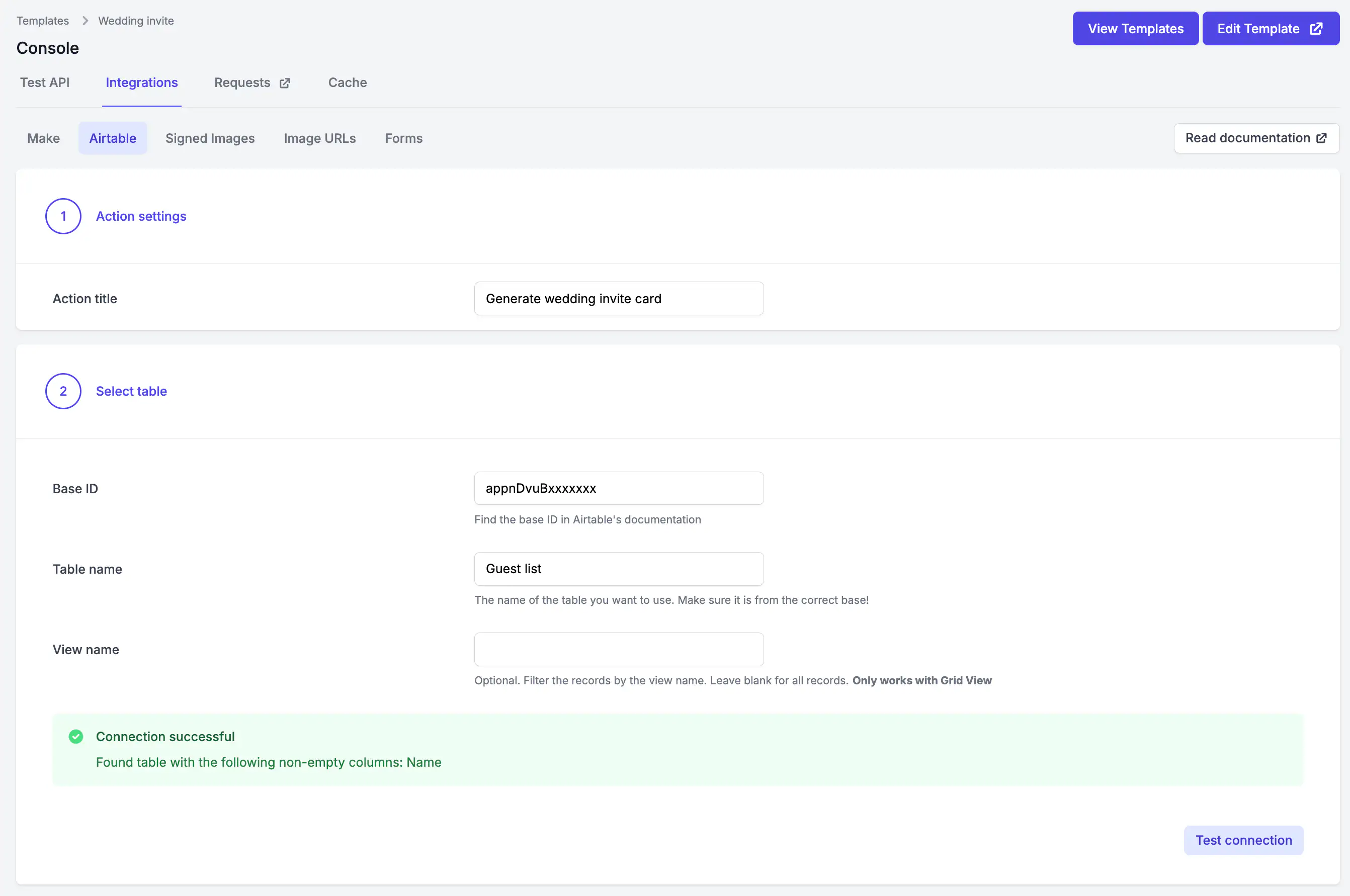Screen dimensions: 1350x896
Task: Focus the Action title input field
Action: (619, 298)
